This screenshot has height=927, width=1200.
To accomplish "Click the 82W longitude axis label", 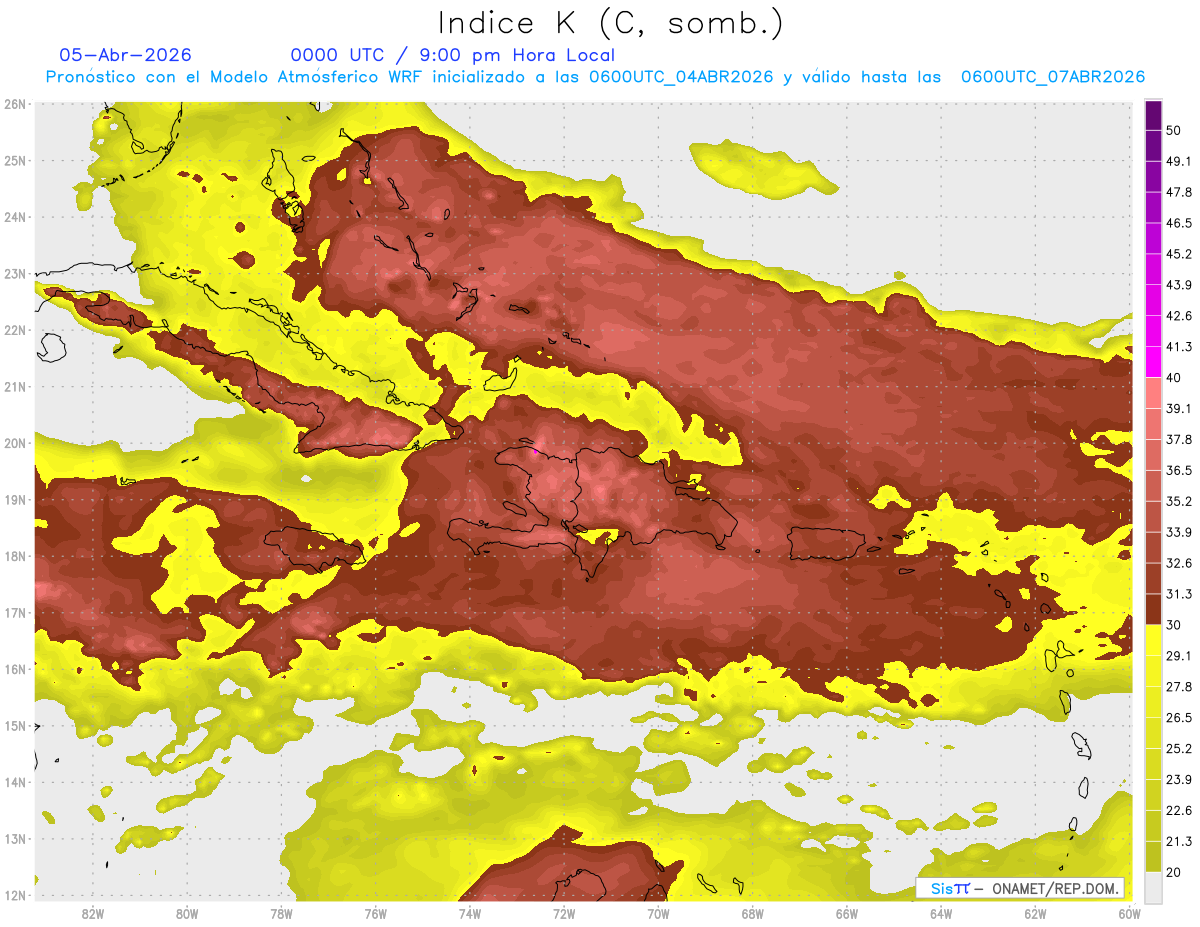I will (92, 914).
